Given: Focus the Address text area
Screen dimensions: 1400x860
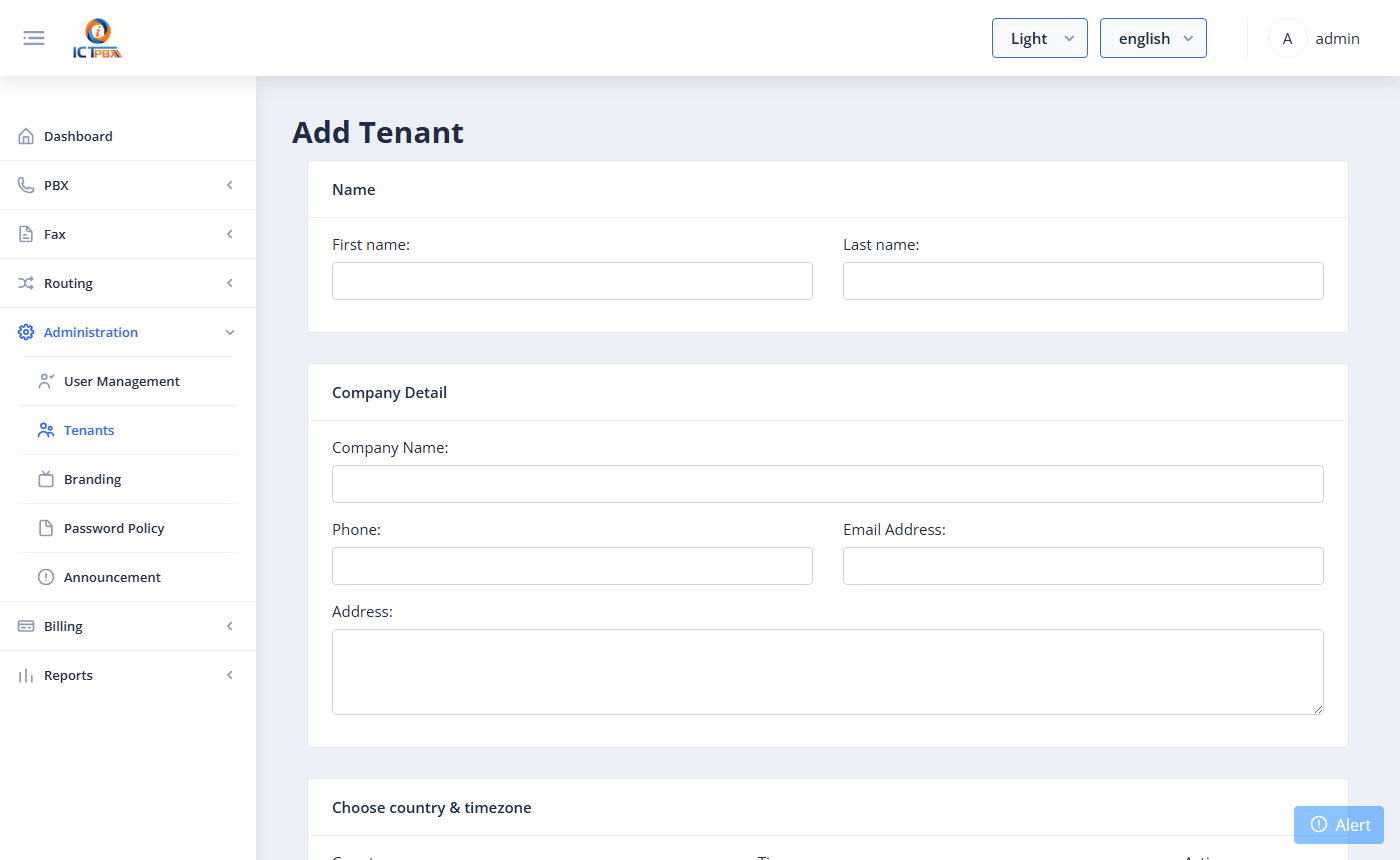Looking at the screenshot, I should [x=828, y=672].
